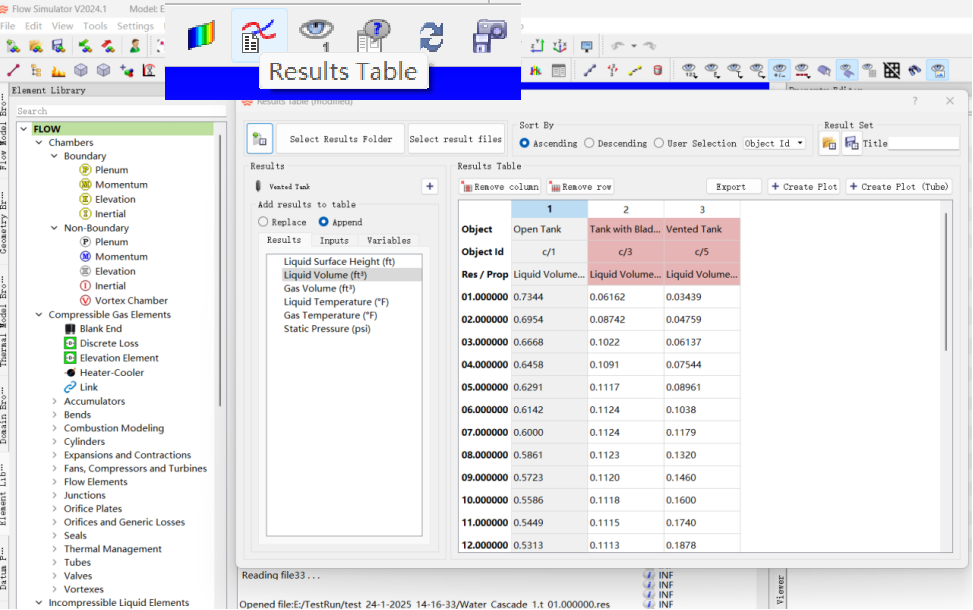The image size is (973, 610).
Task: Click the Title input field
Action: pyautogui.click(x=923, y=143)
